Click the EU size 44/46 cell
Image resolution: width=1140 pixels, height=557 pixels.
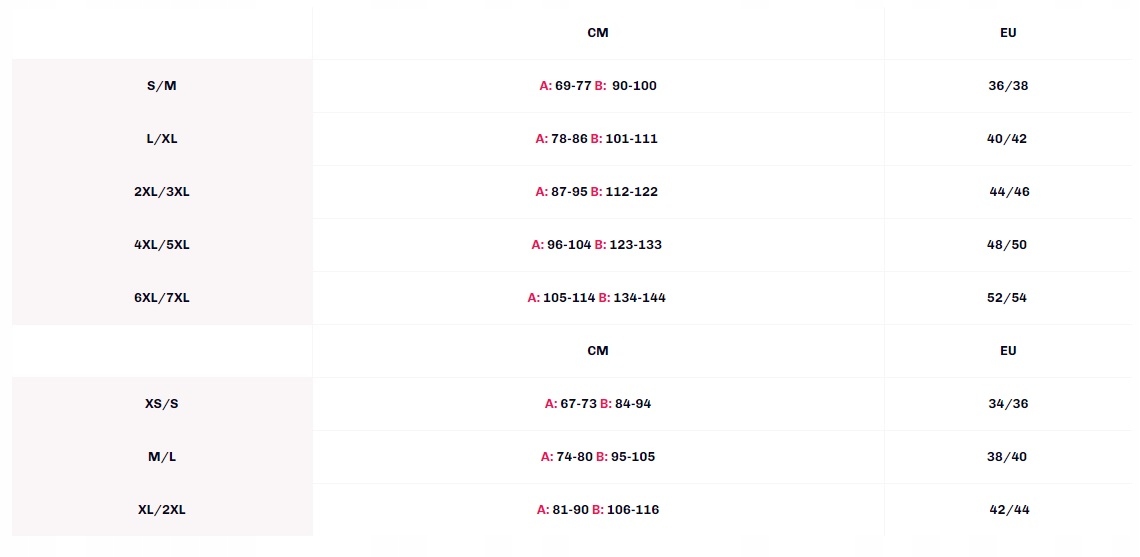(x=1008, y=192)
